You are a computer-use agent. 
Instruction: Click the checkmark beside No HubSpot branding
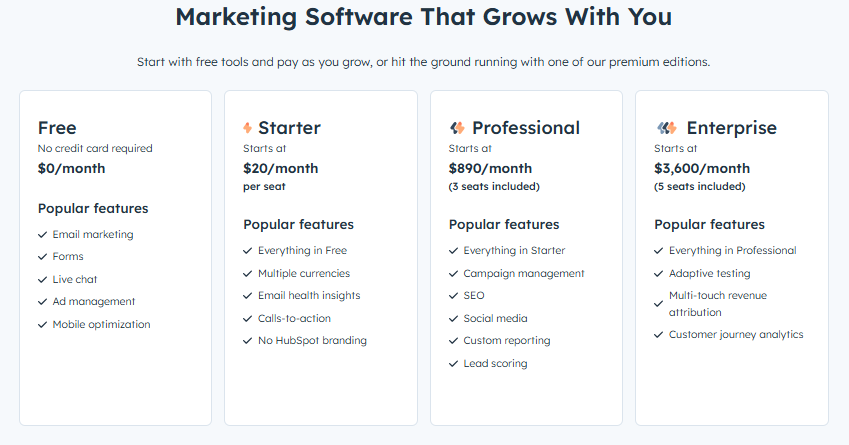(248, 341)
